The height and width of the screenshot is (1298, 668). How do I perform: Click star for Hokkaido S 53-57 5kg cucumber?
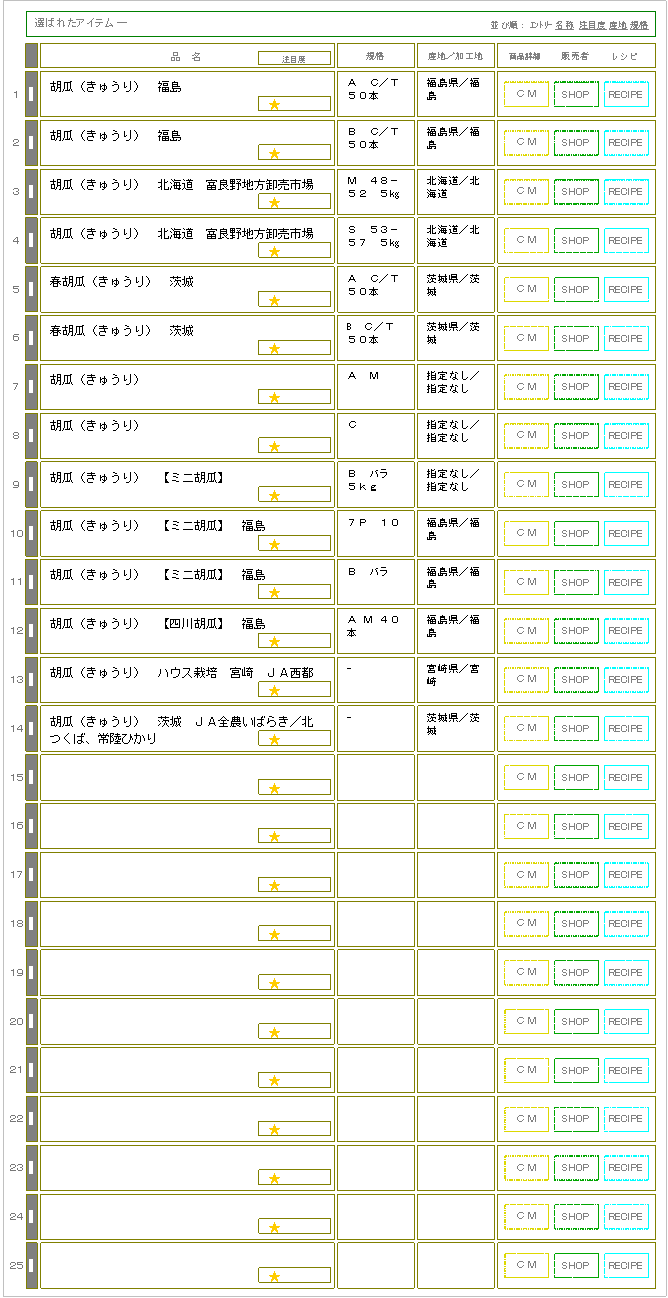(x=275, y=251)
